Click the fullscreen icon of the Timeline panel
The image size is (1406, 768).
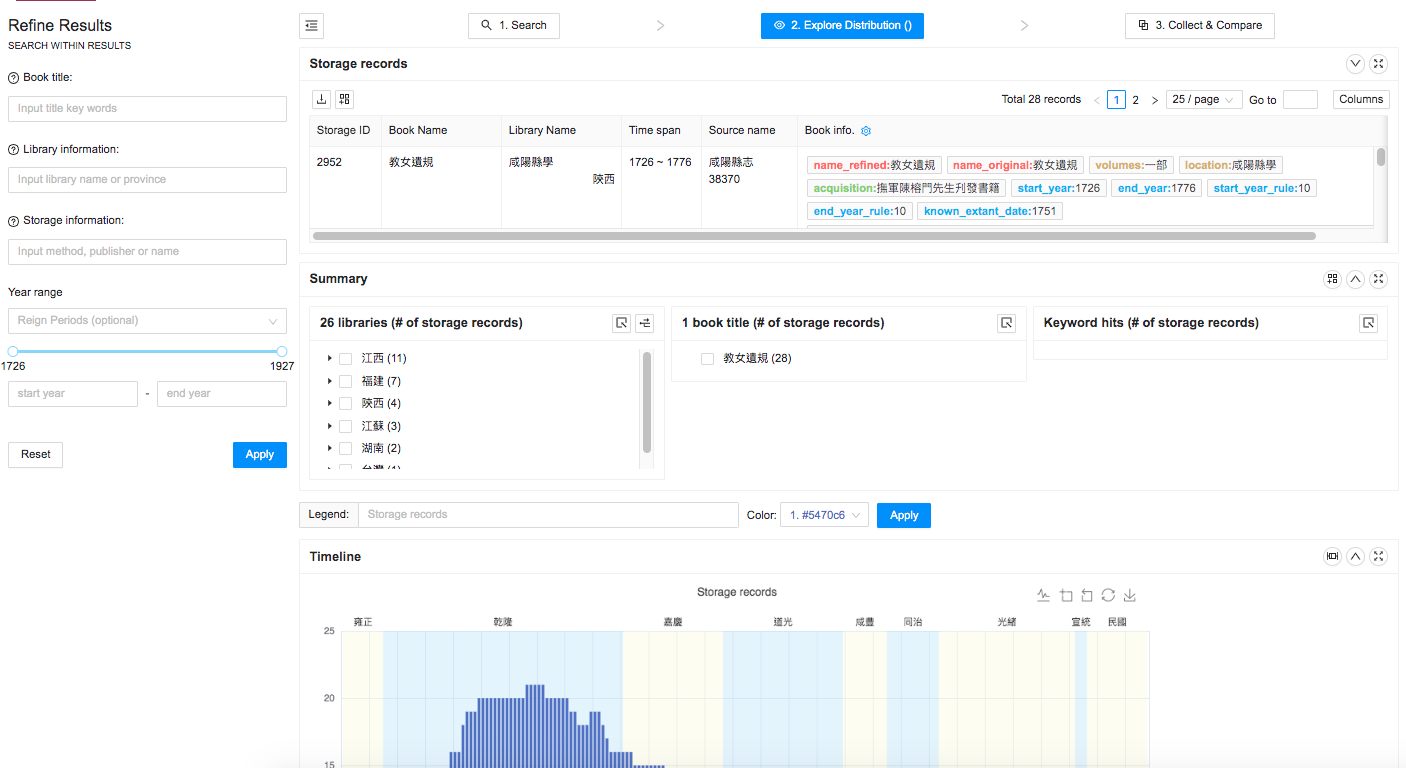coord(1378,557)
